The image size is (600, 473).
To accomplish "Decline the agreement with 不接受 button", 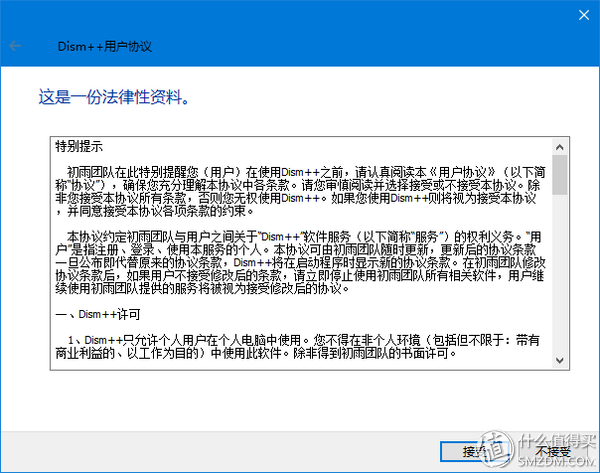I will [x=554, y=452].
